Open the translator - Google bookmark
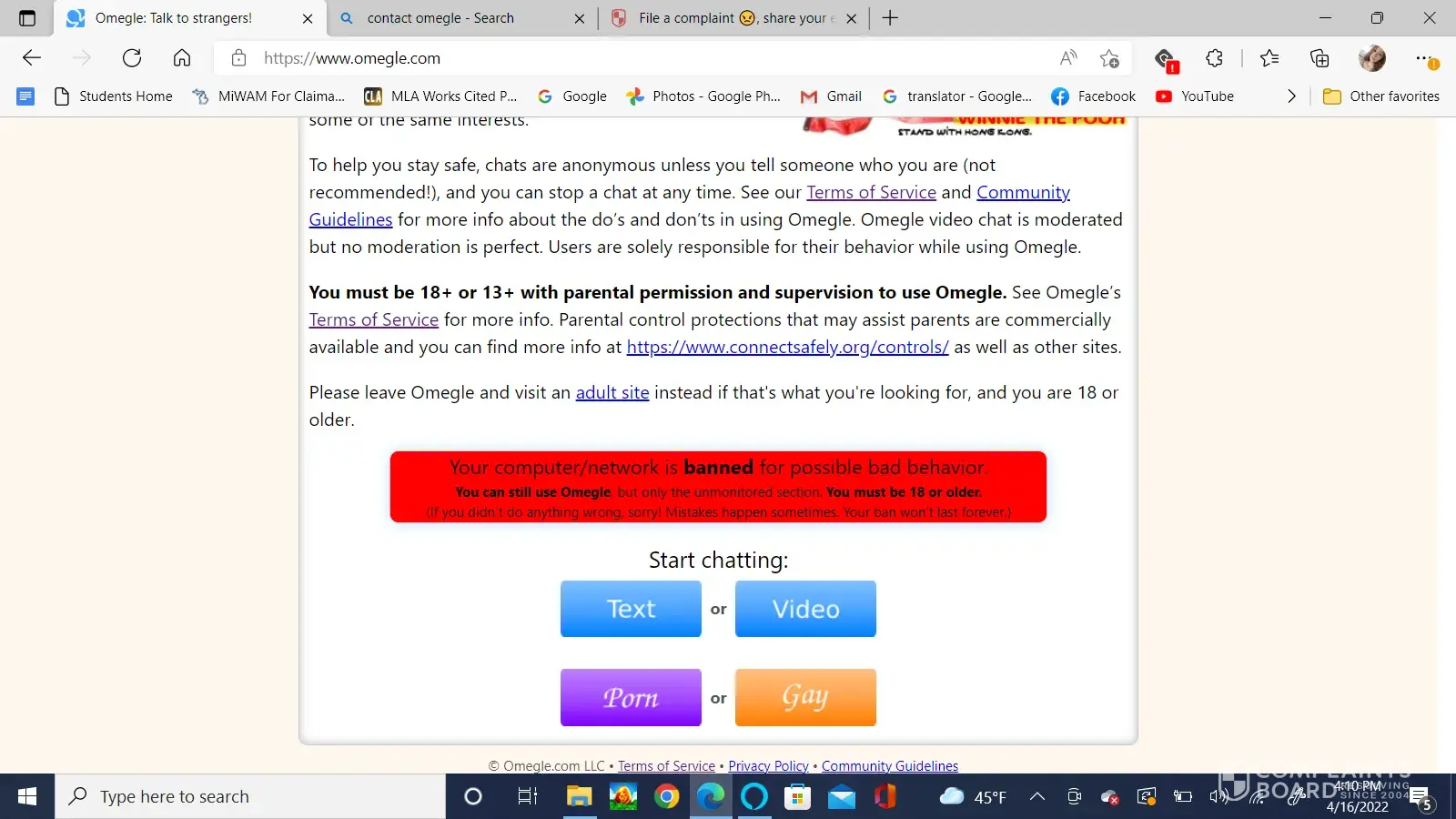The width and height of the screenshot is (1456, 819). (x=957, y=96)
